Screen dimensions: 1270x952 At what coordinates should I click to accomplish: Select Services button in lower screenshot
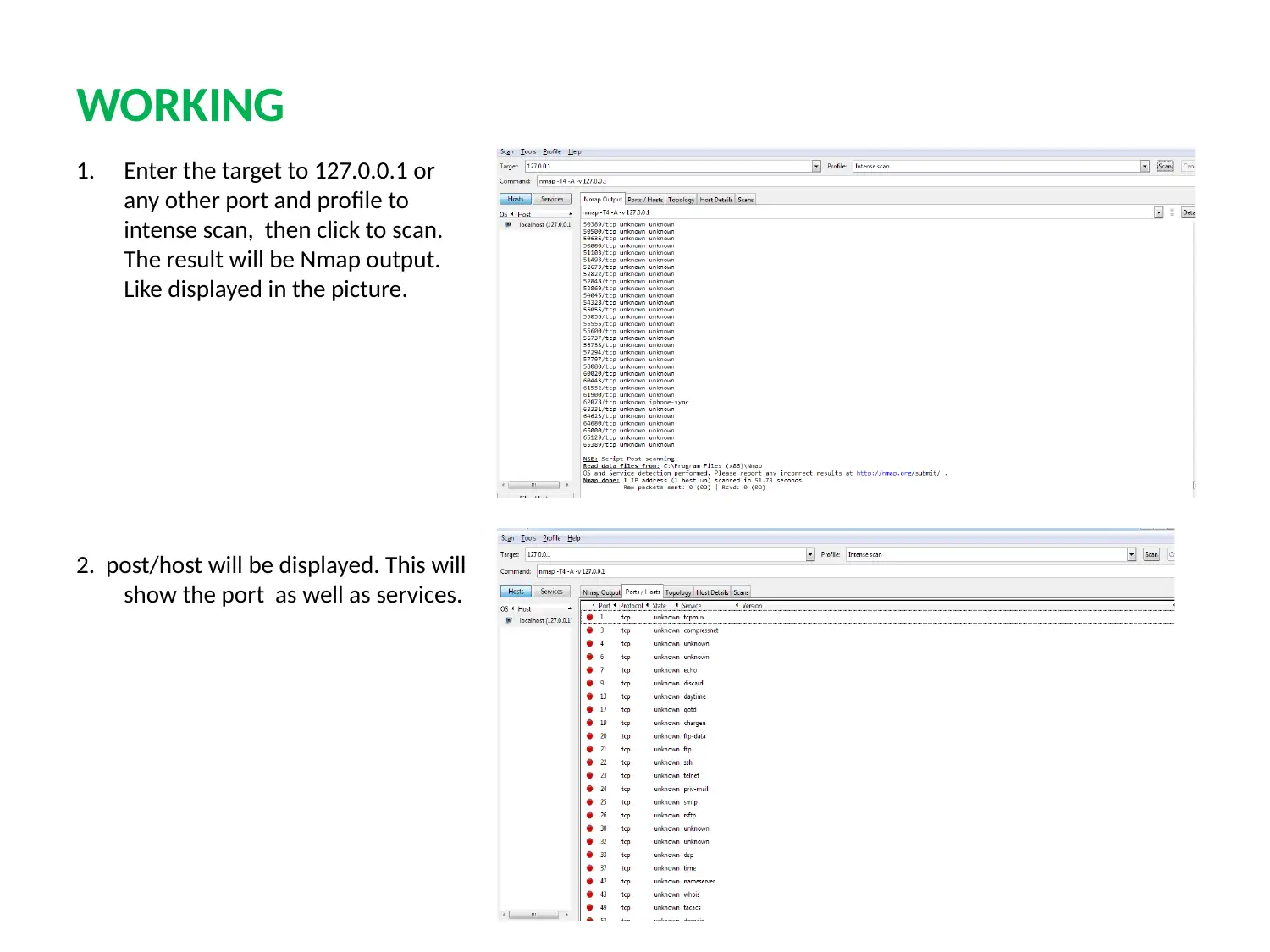click(552, 592)
